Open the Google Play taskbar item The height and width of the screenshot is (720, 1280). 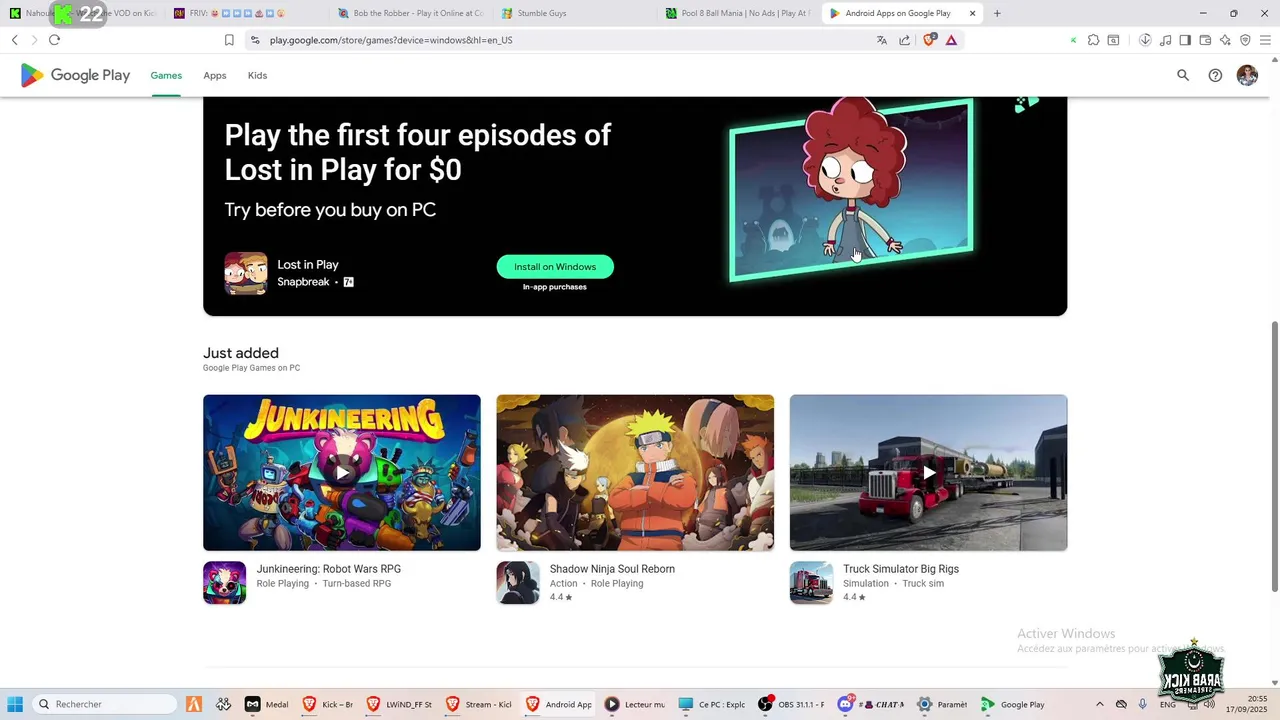(x=1013, y=704)
